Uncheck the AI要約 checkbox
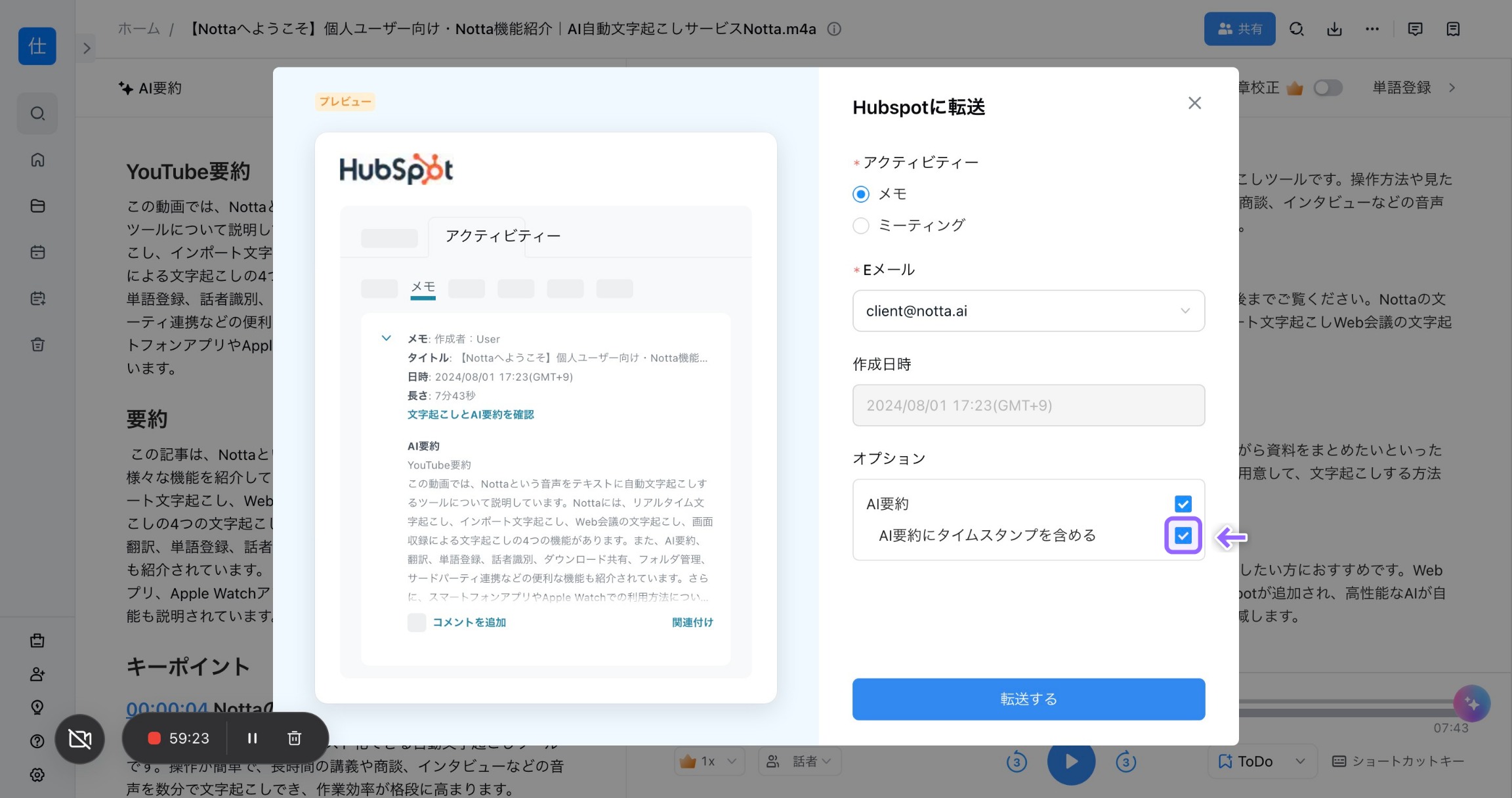The image size is (1512, 798). tap(1183, 504)
